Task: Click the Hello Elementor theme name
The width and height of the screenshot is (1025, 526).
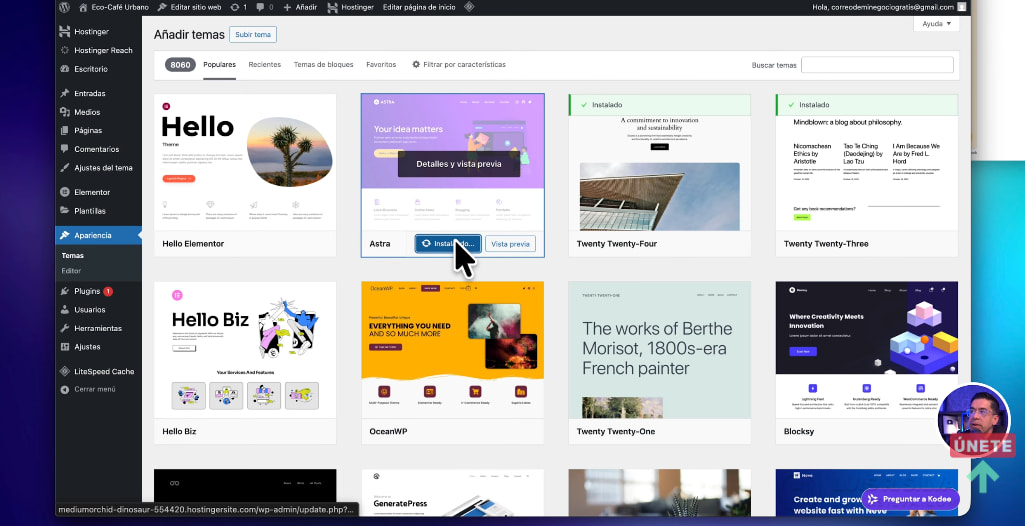Action: click(193, 244)
